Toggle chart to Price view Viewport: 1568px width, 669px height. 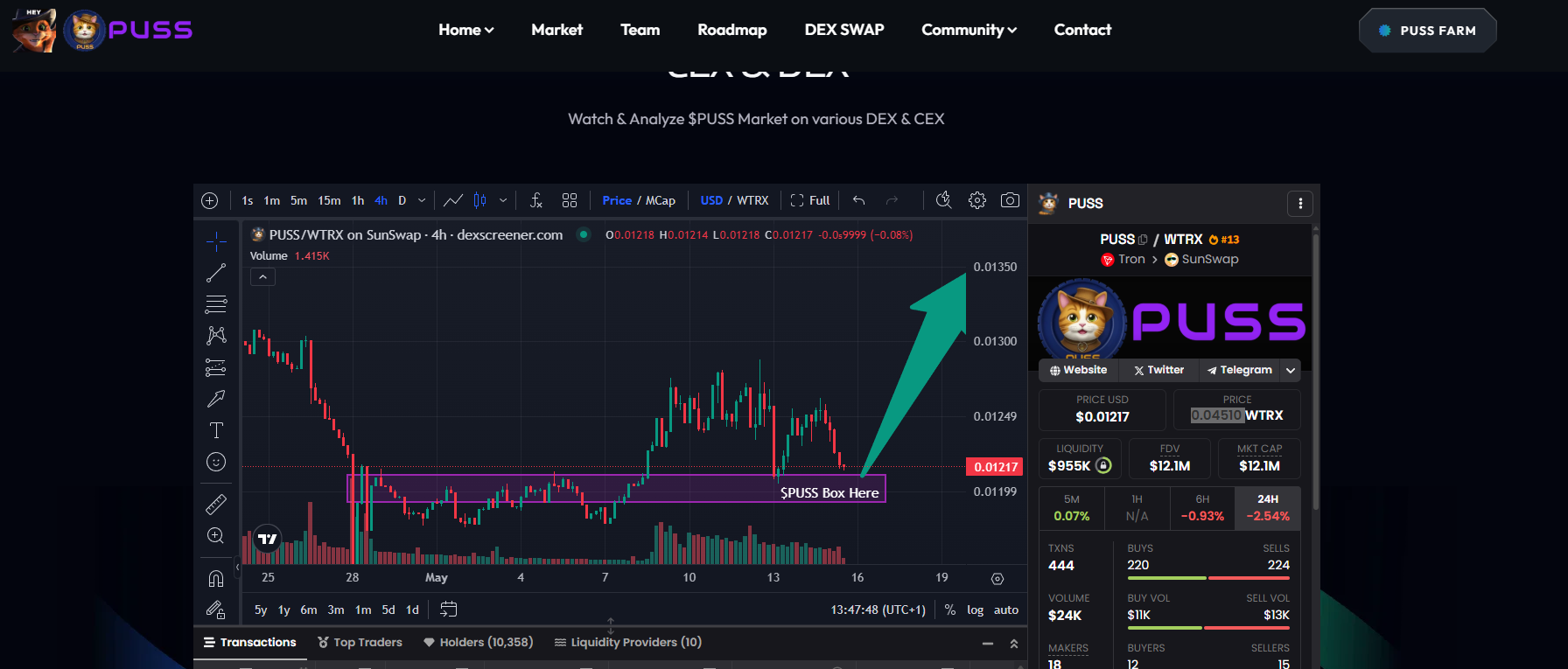point(617,200)
